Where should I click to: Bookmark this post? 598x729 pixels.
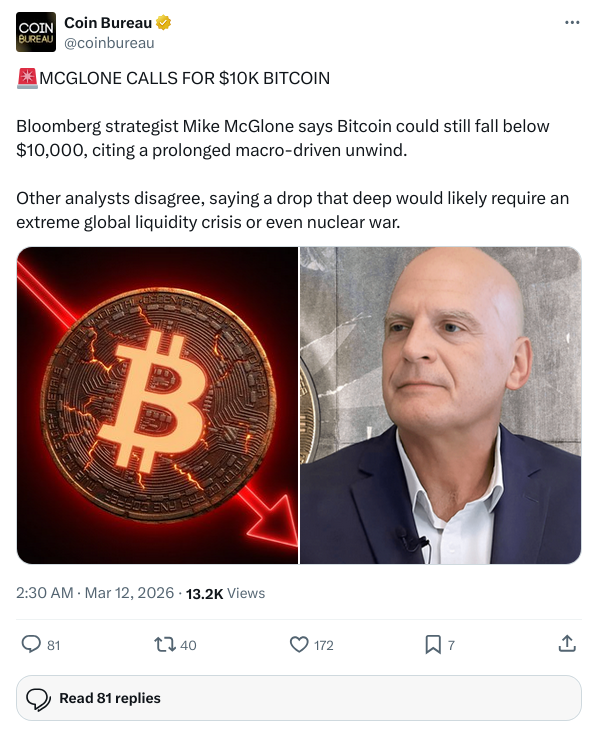pos(433,644)
